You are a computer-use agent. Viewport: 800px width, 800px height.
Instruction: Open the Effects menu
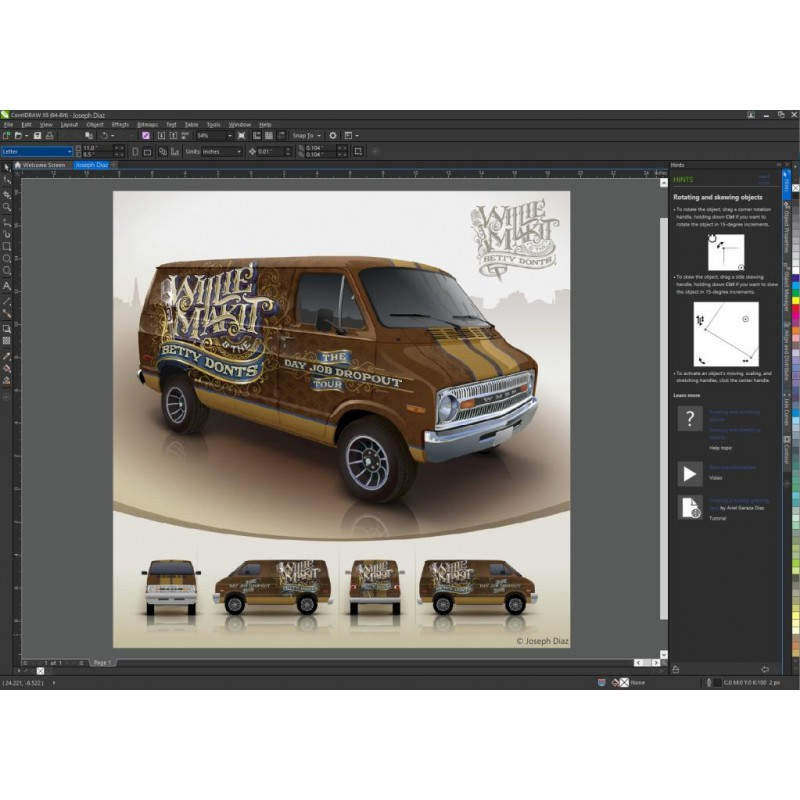pyautogui.click(x=120, y=124)
